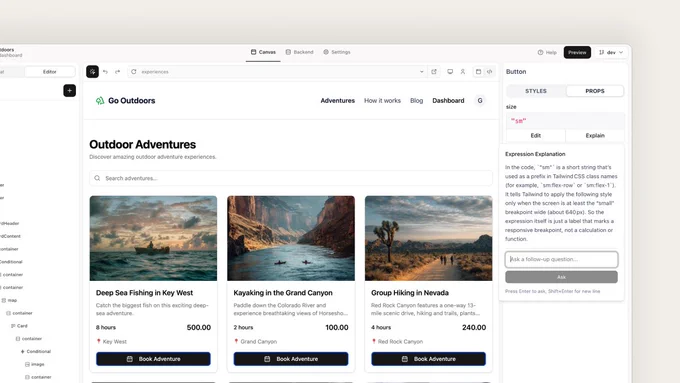The width and height of the screenshot is (680, 383).
Task: Open the How it works nav link
Action: tap(382, 101)
